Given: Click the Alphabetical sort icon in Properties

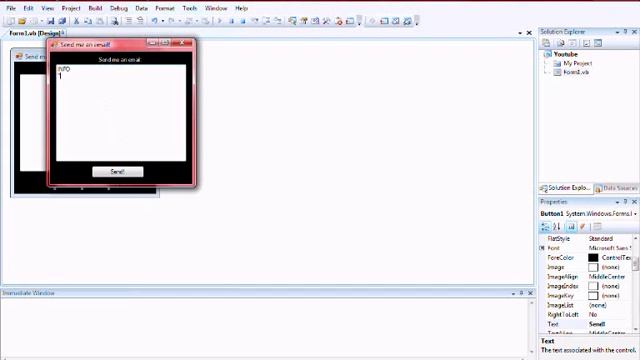Looking at the screenshot, I should coord(557,227).
